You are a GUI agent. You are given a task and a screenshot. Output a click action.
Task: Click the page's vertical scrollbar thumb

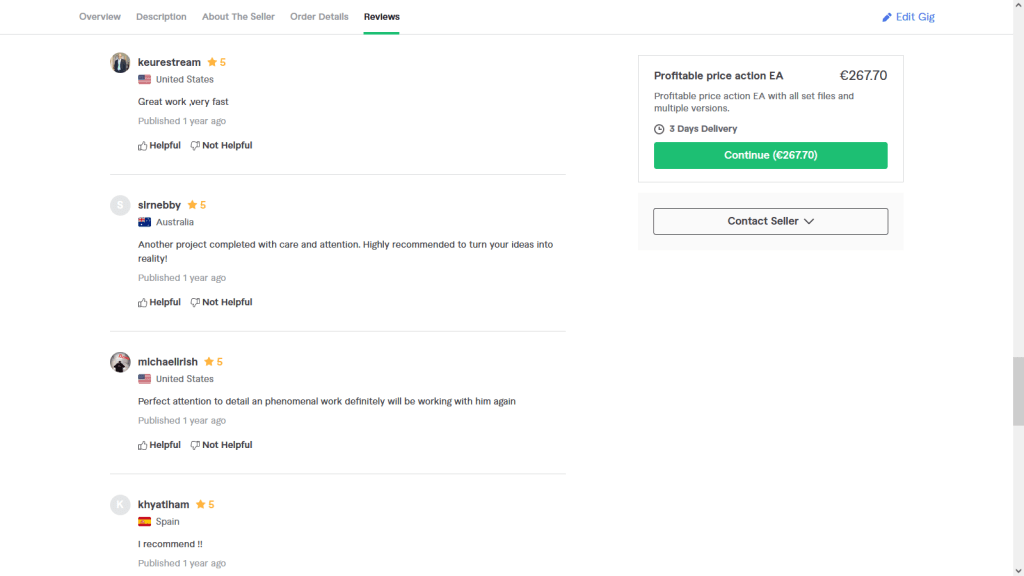coord(1018,390)
